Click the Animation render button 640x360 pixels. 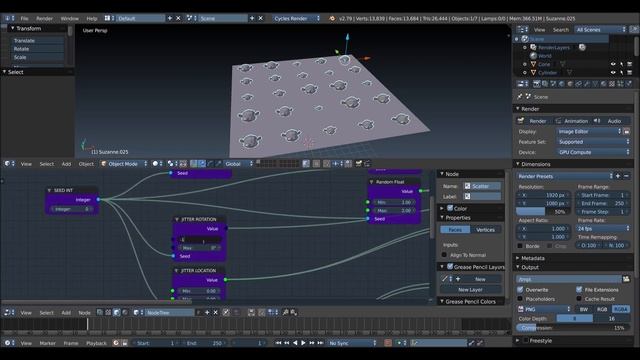tap(572, 121)
